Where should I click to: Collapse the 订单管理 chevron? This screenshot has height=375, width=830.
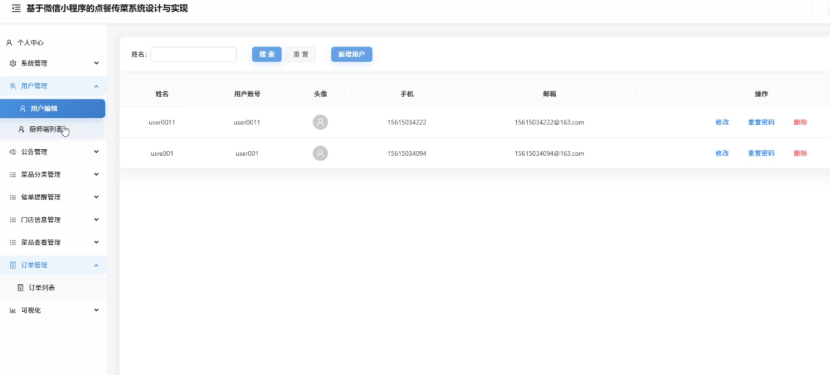point(96,265)
